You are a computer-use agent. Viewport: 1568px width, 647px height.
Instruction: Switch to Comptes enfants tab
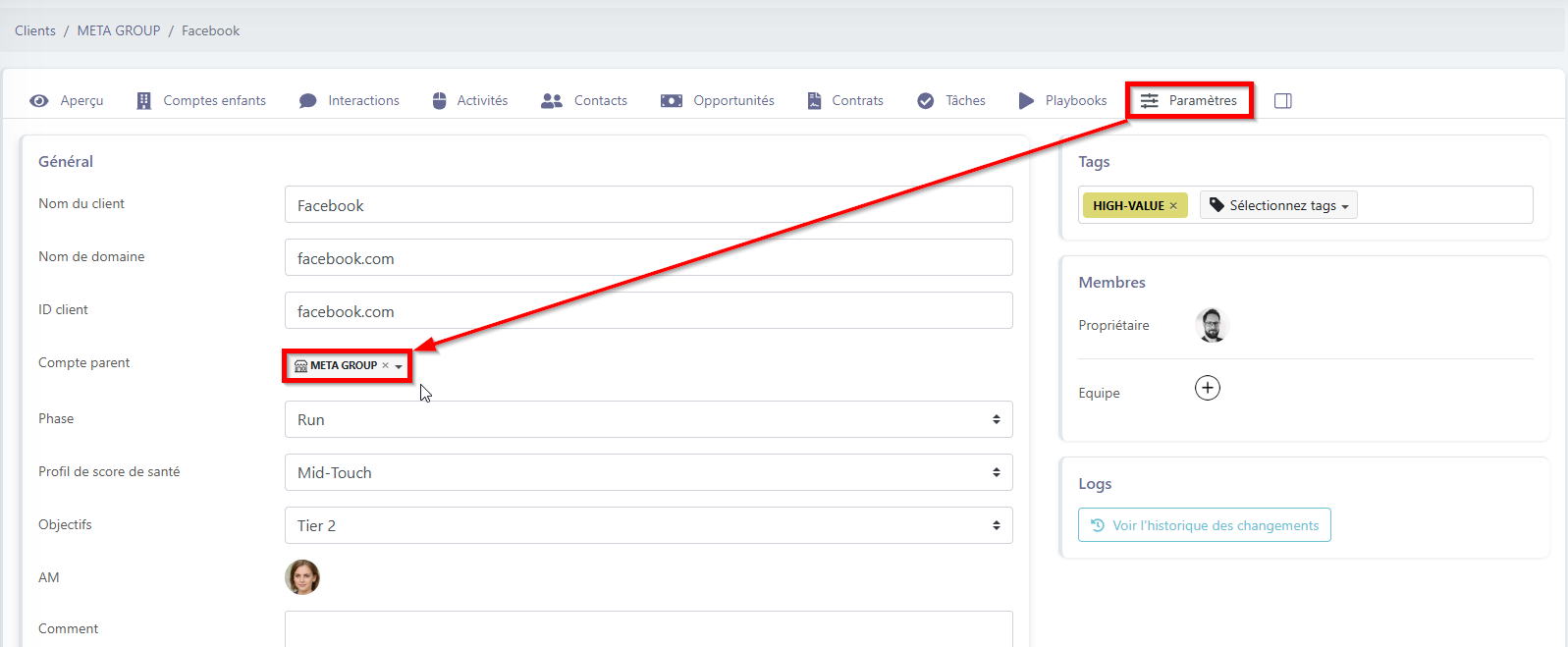pyautogui.click(x=201, y=101)
